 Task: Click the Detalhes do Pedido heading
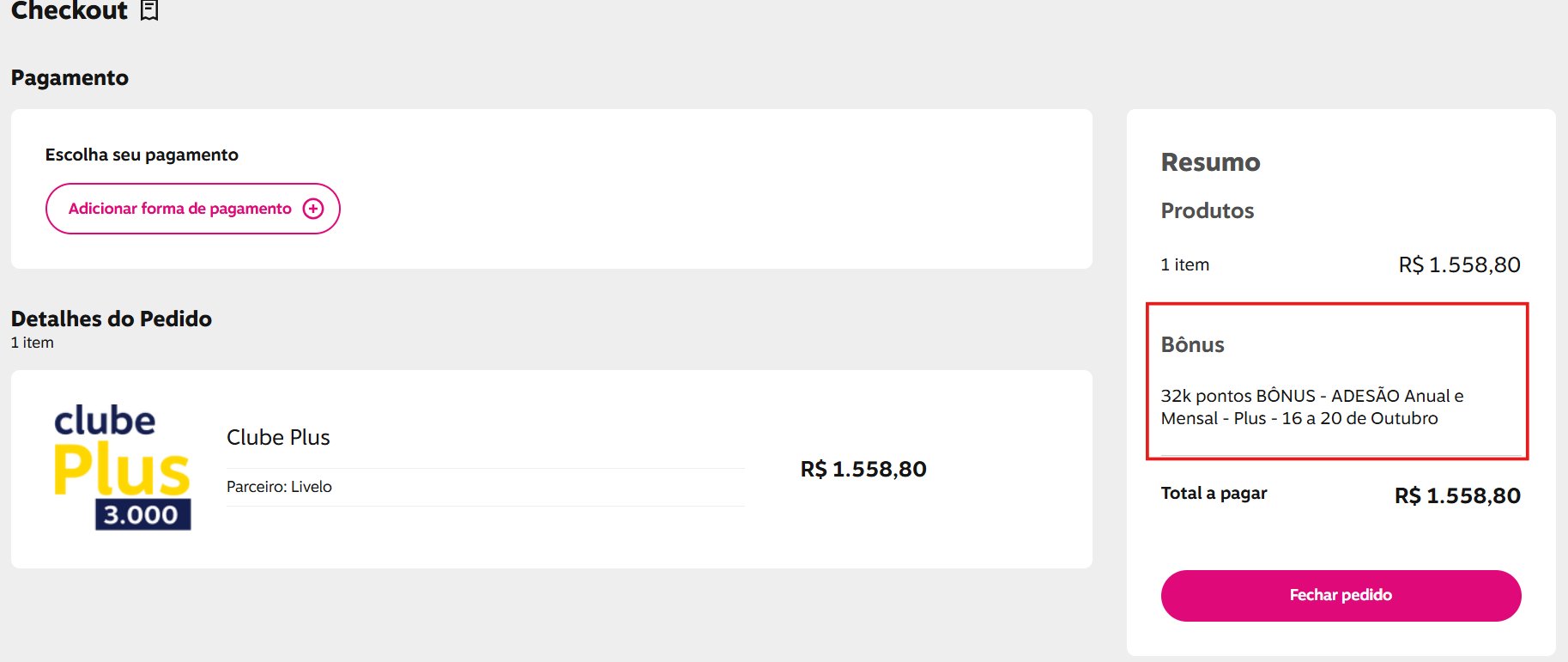[x=112, y=319]
